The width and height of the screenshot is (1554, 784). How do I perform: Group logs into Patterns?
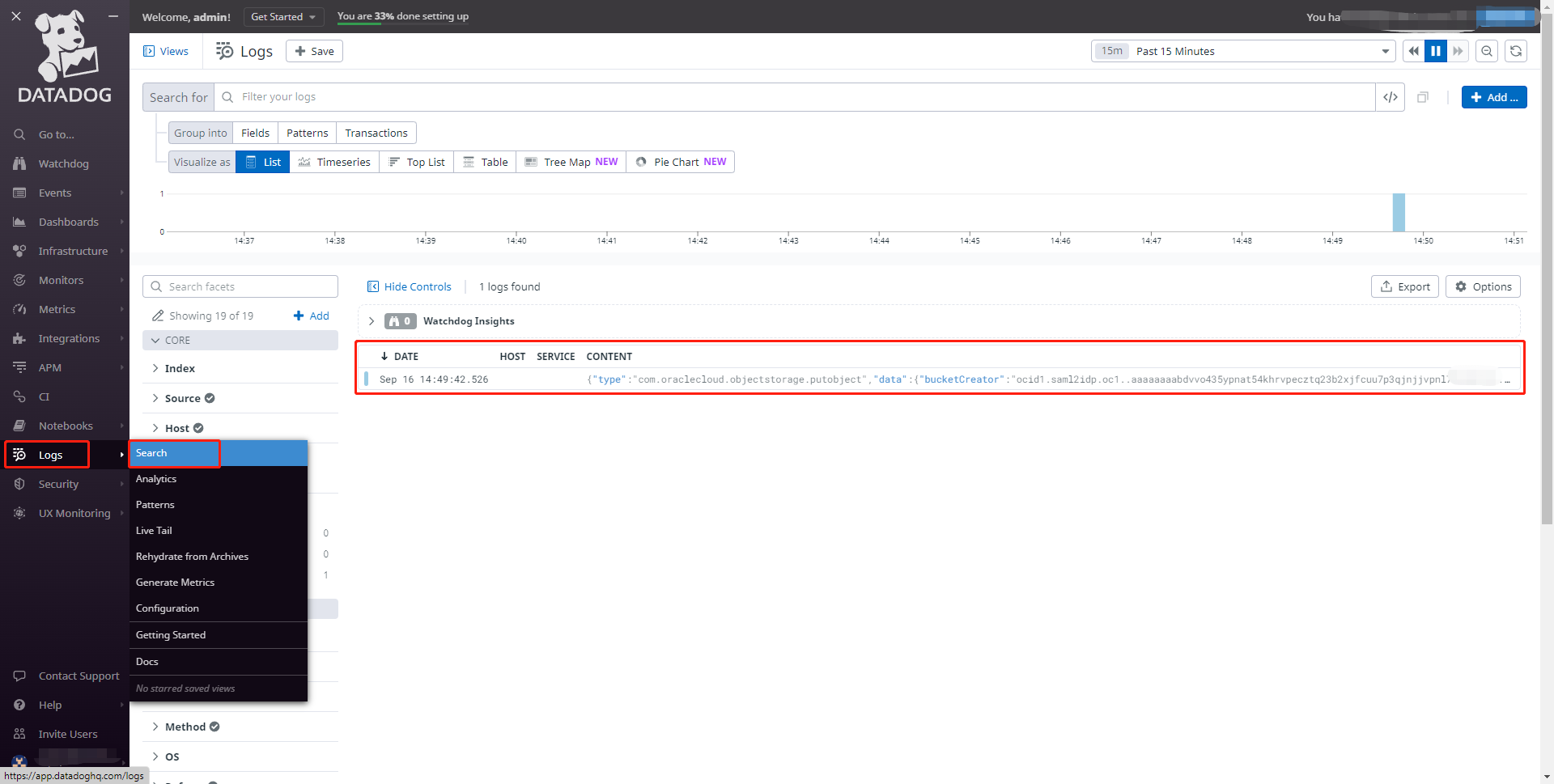[307, 133]
